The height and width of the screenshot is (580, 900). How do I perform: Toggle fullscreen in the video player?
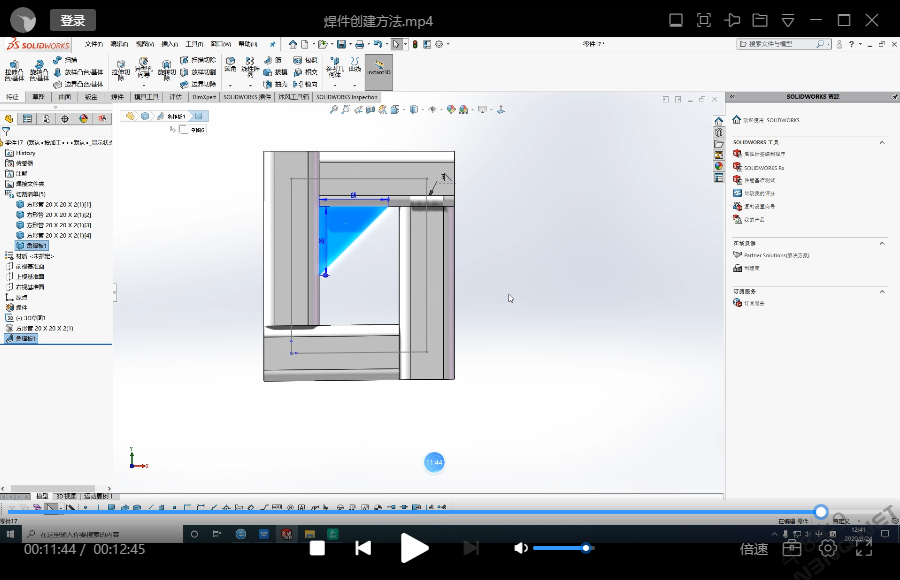coord(864,548)
